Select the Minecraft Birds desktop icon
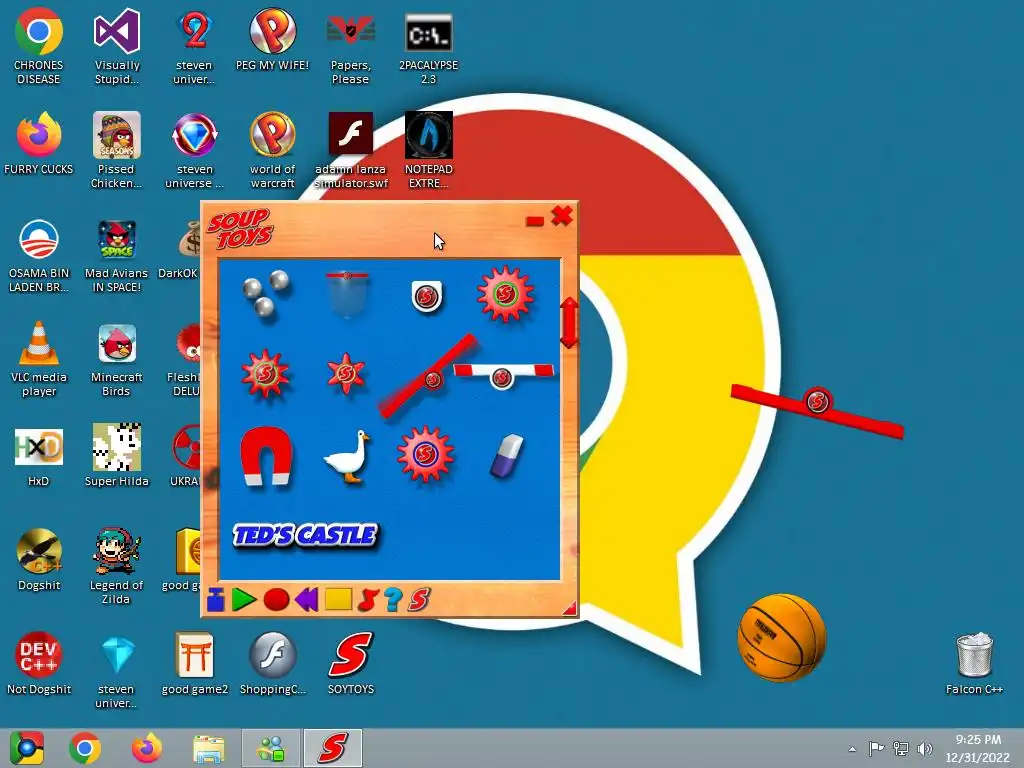This screenshot has height=768, width=1024. 116,359
